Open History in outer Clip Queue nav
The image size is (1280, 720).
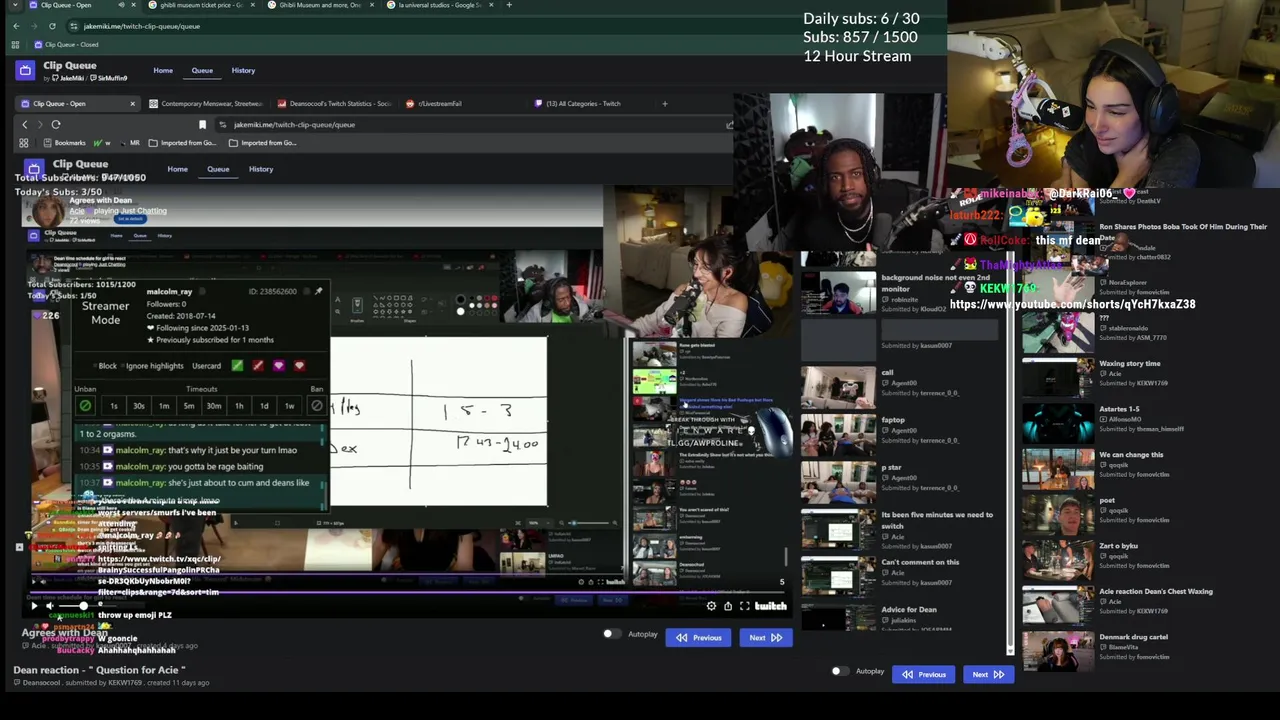click(243, 71)
